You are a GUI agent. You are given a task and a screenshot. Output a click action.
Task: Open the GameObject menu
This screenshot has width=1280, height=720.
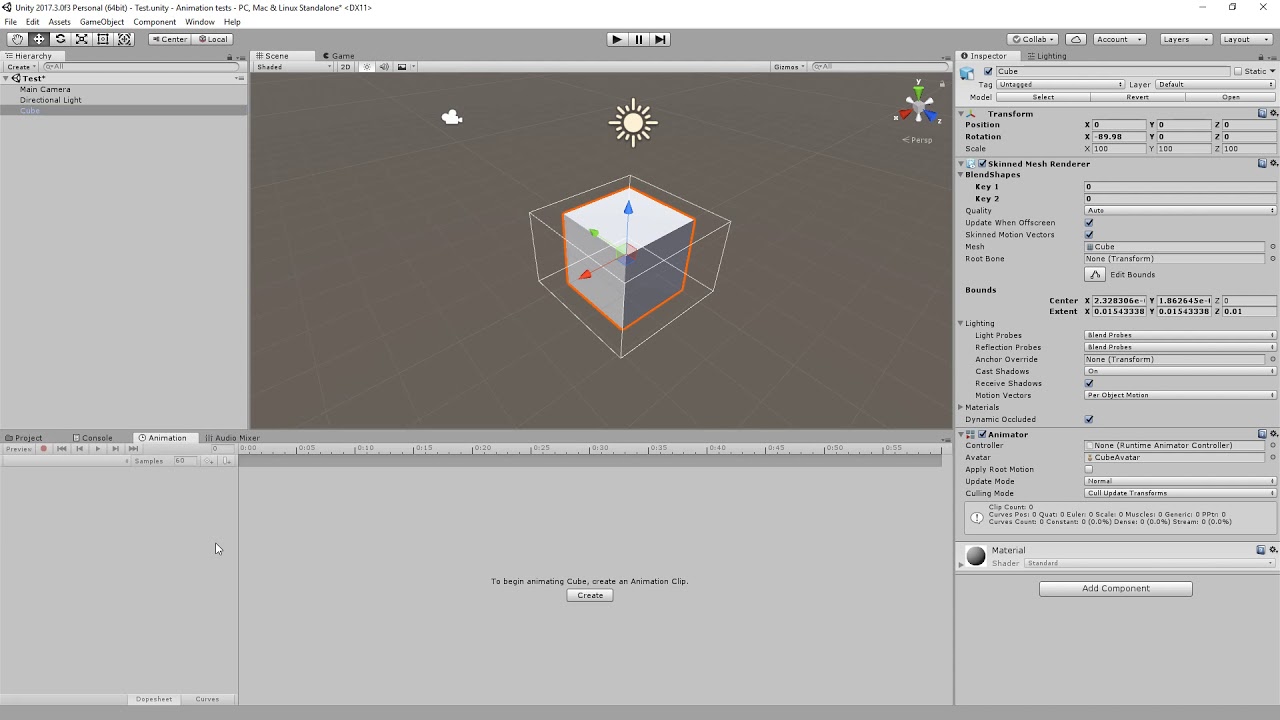pos(102,22)
